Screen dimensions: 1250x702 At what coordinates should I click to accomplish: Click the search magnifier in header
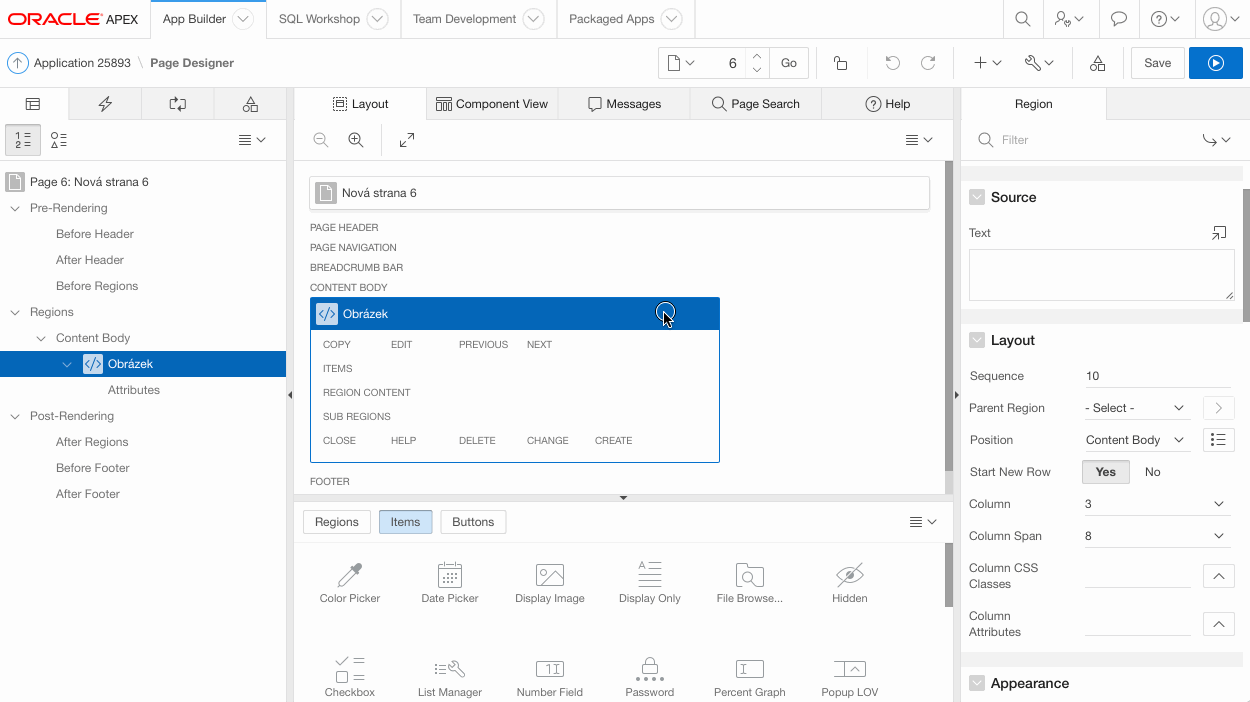tap(1022, 19)
